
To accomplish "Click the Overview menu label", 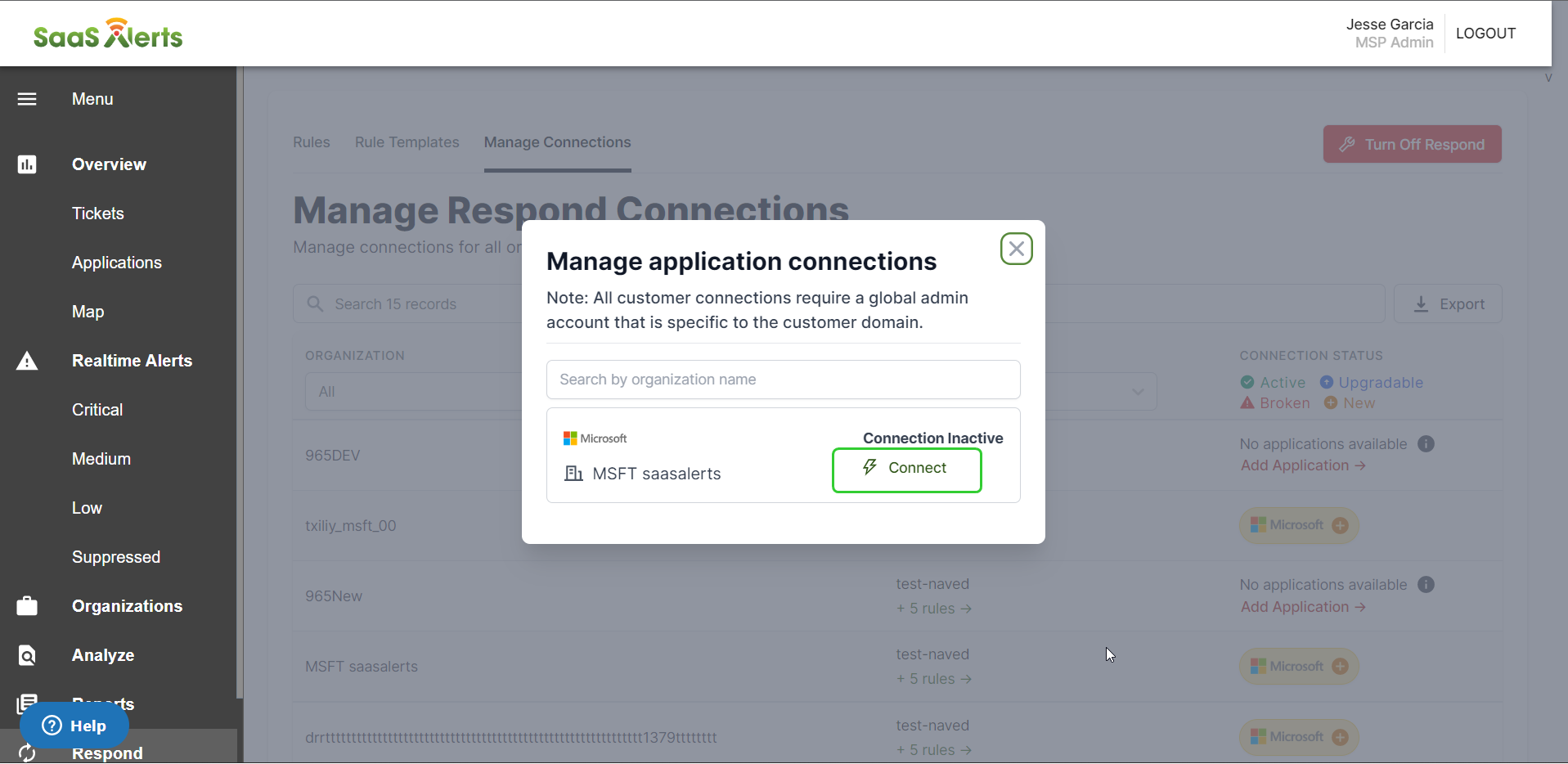I will pyautogui.click(x=109, y=164).
